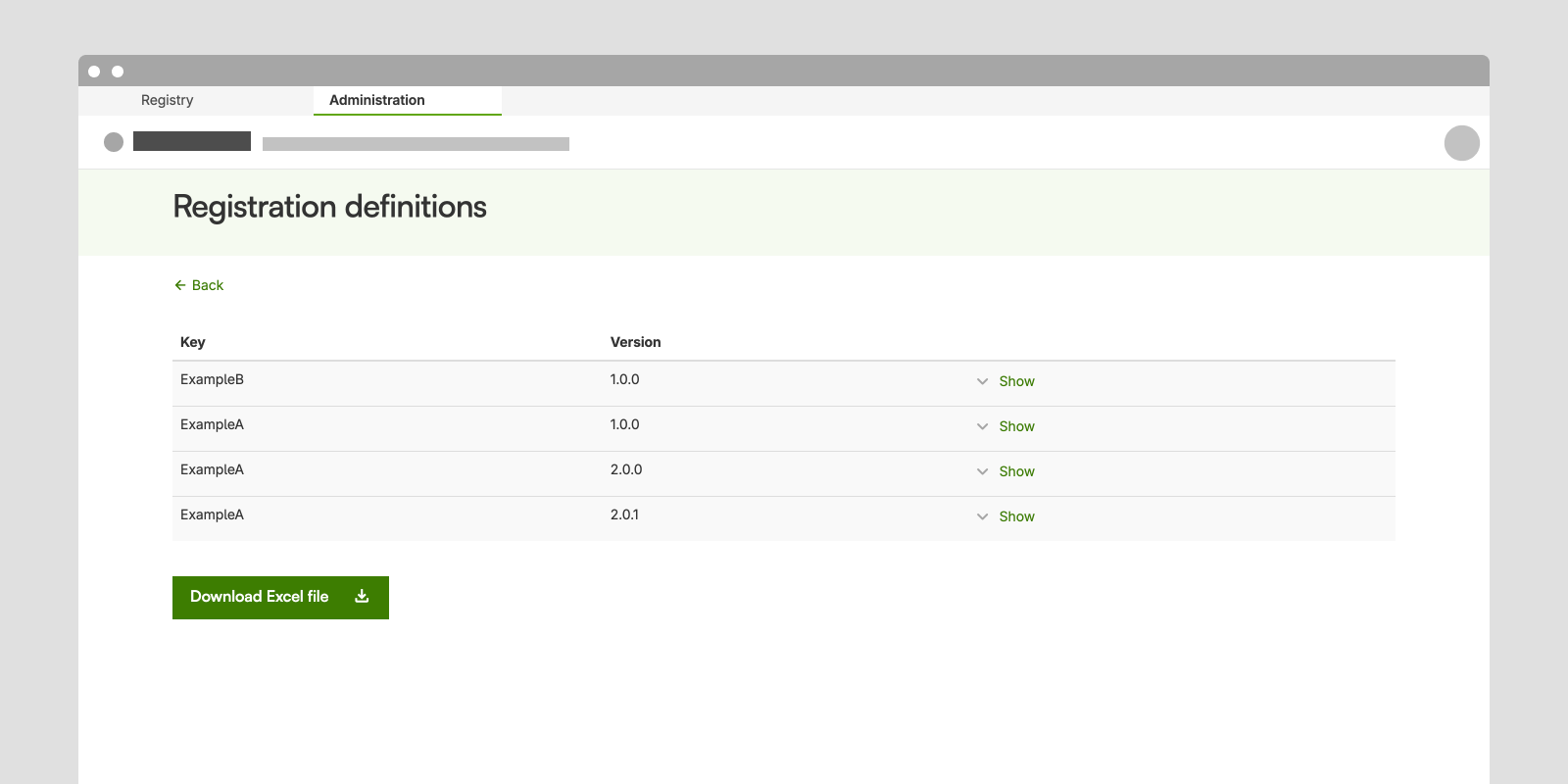Image resolution: width=1568 pixels, height=784 pixels.
Task: Show details for ExampleB version 1.0.0
Action: [x=1016, y=381]
